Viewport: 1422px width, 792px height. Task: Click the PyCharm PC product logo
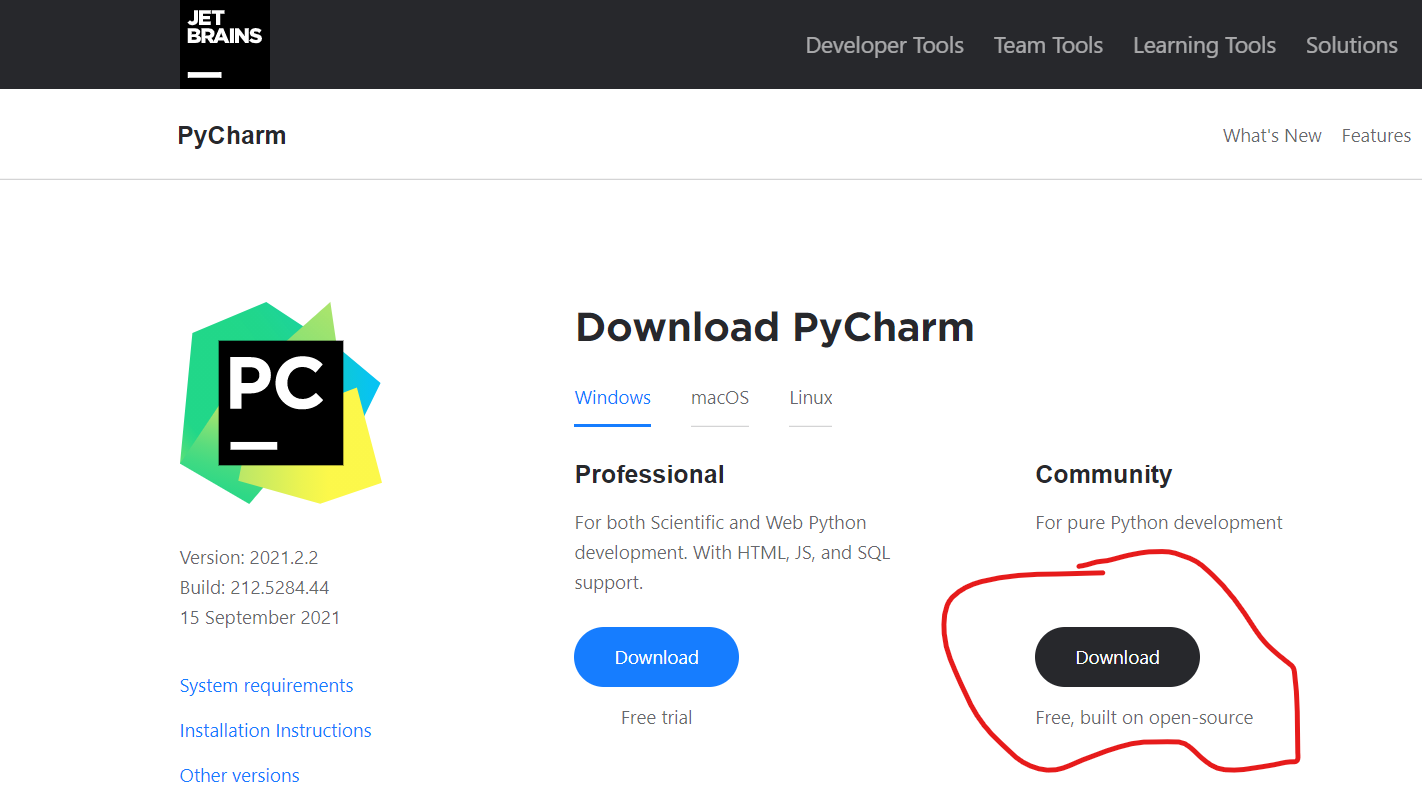point(280,402)
